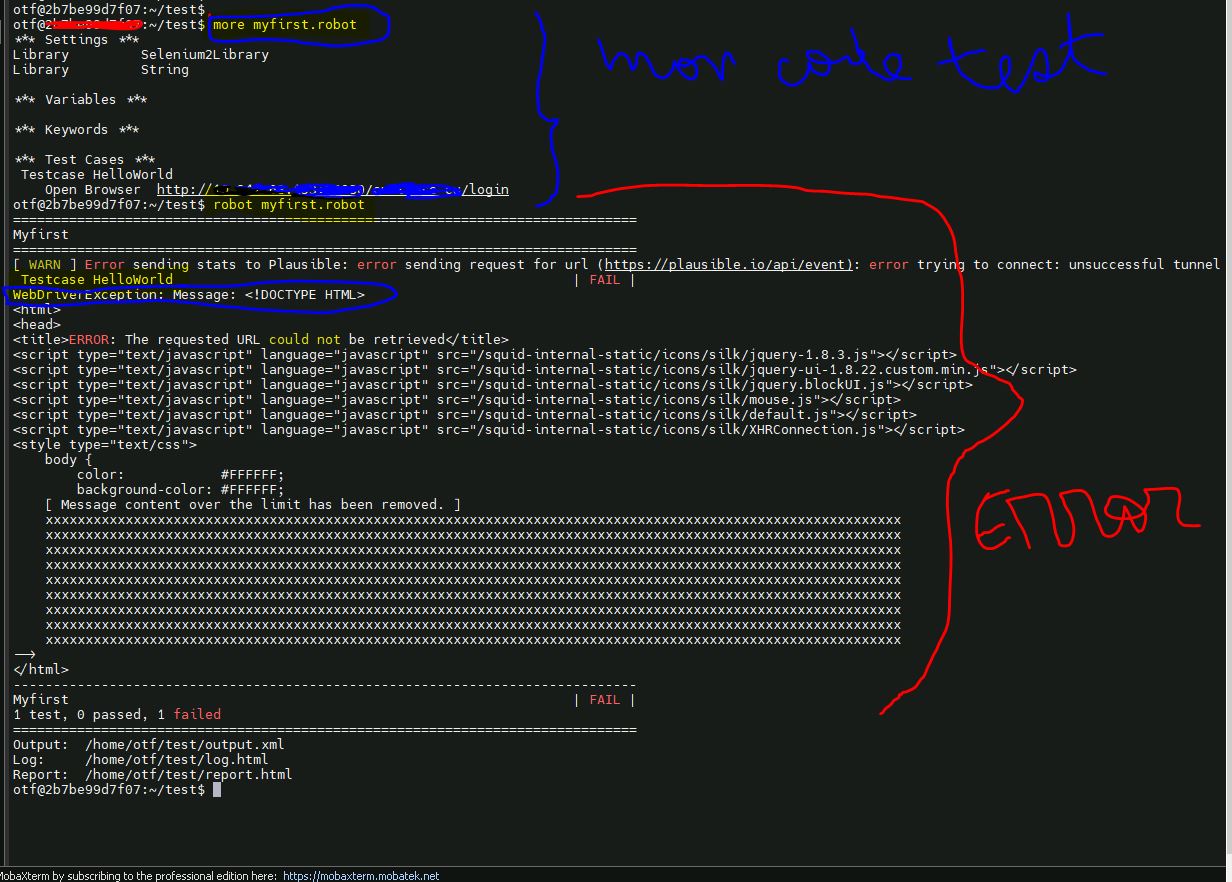This screenshot has height=882, width=1232.
Task: Click FAIL status beside Testcase HelloWorld
Action: [x=604, y=280]
